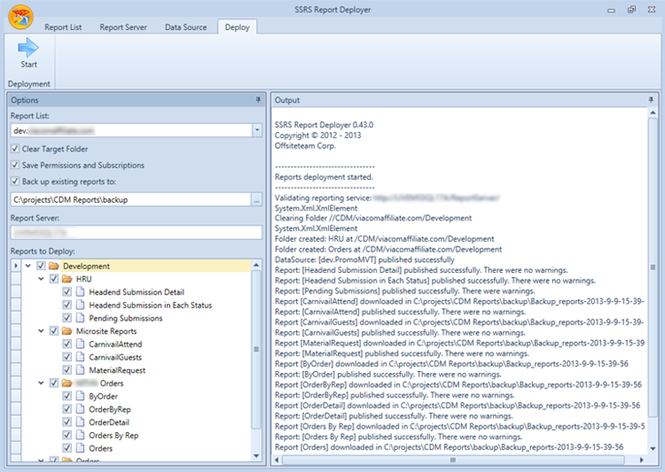Viewport: 665px width, 472px height.
Task: Click the 'Folder created: HRU' output line
Action: click(x=384, y=239)
